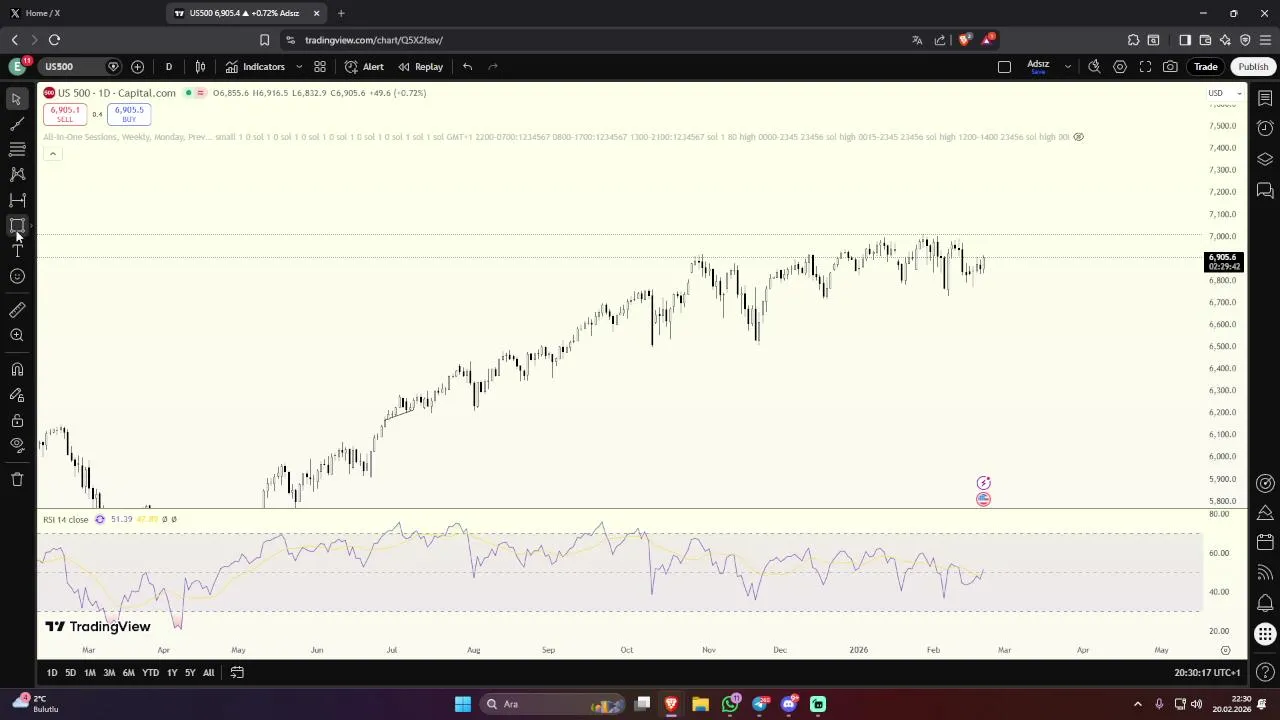This screenshot has width=1280, height=720.
Task: Open the patterns drawing tool
Action: (x=17, y=174)
